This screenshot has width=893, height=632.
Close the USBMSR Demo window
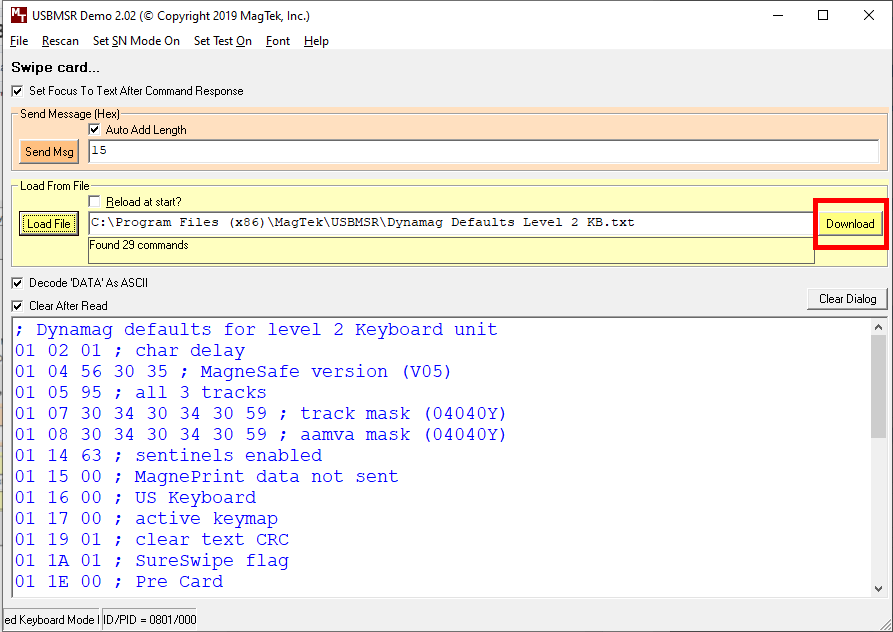coord(869,15)
